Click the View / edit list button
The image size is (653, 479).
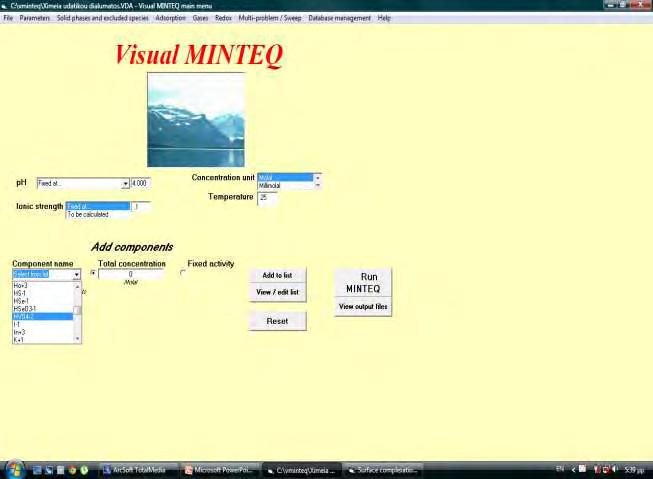pyautogui.click(x=277, y=292)
